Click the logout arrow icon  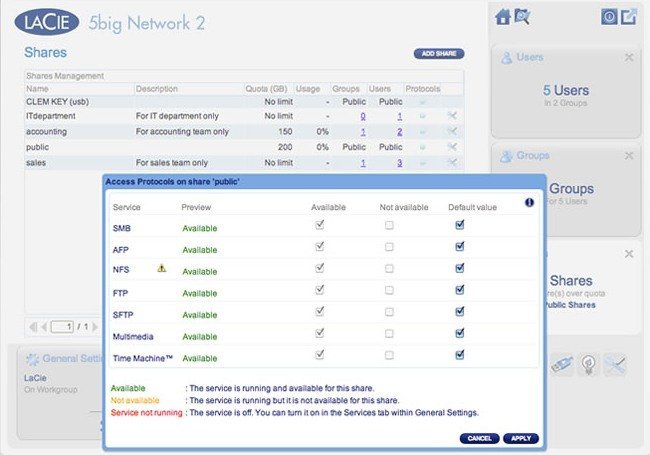pos(628,16)
